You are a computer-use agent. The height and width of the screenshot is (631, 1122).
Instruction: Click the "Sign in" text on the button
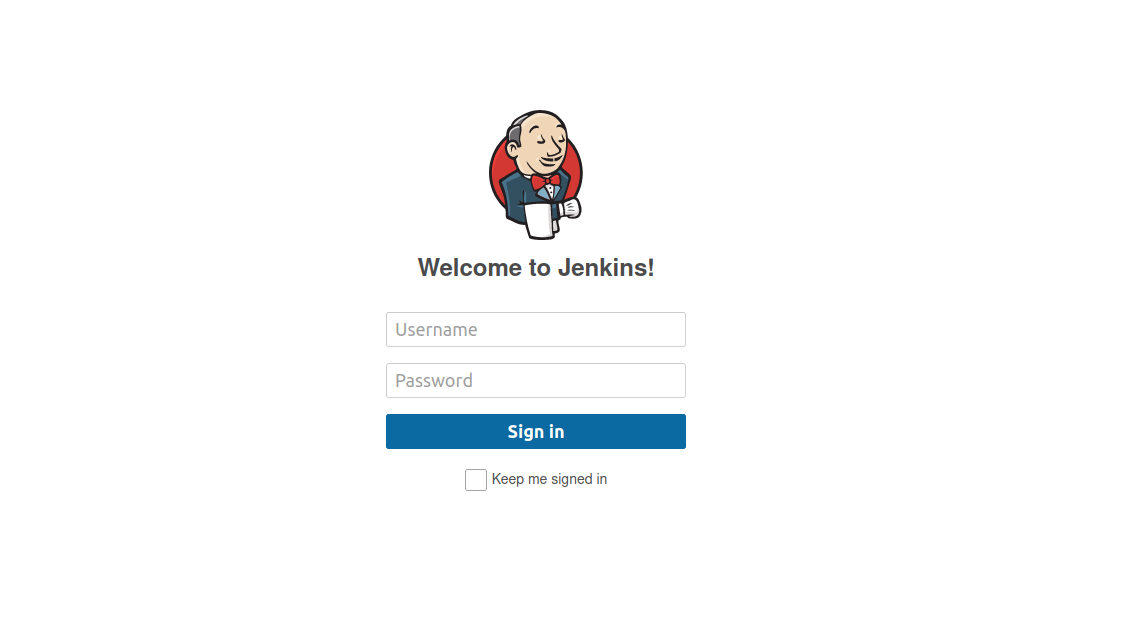(536, 432)
